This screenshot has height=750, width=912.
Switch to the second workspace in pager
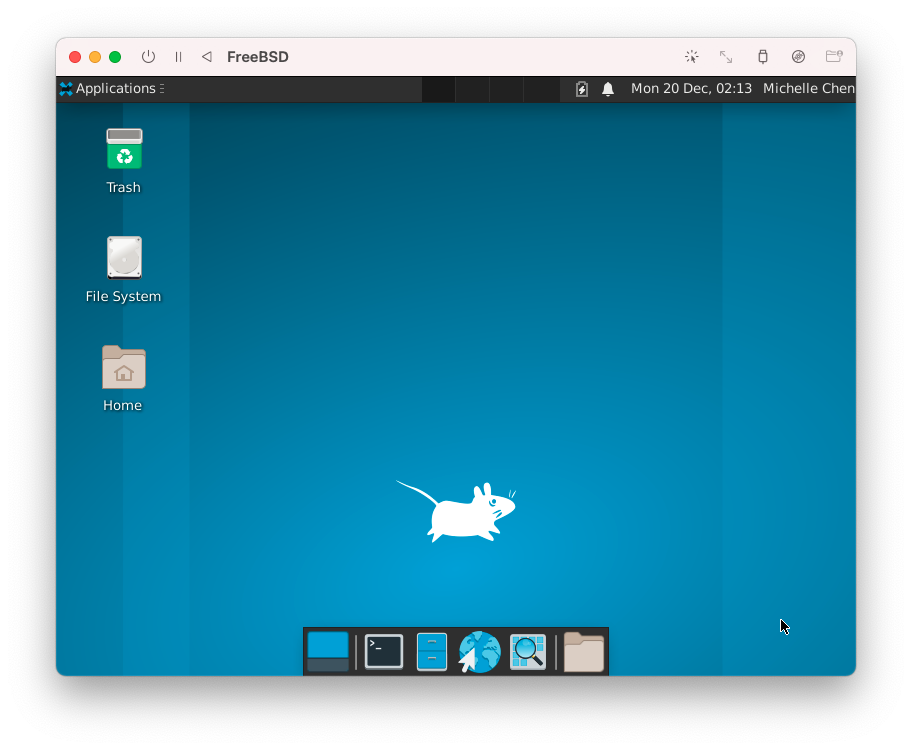472,89
